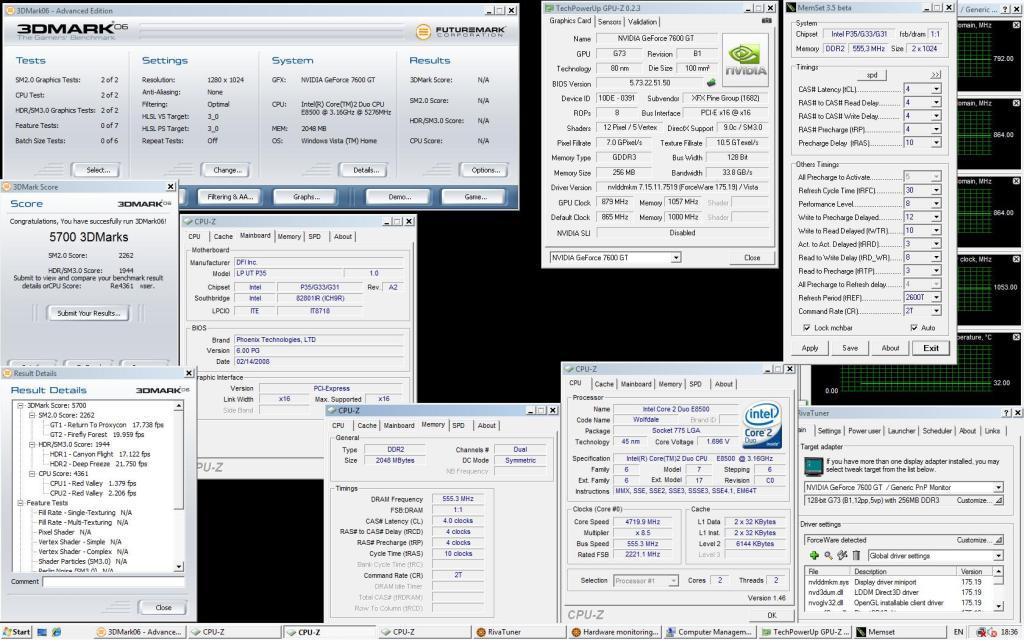Click the spd button in MemSet Timings
This screenshot has width=1024, height=640.
click(872, 74)
